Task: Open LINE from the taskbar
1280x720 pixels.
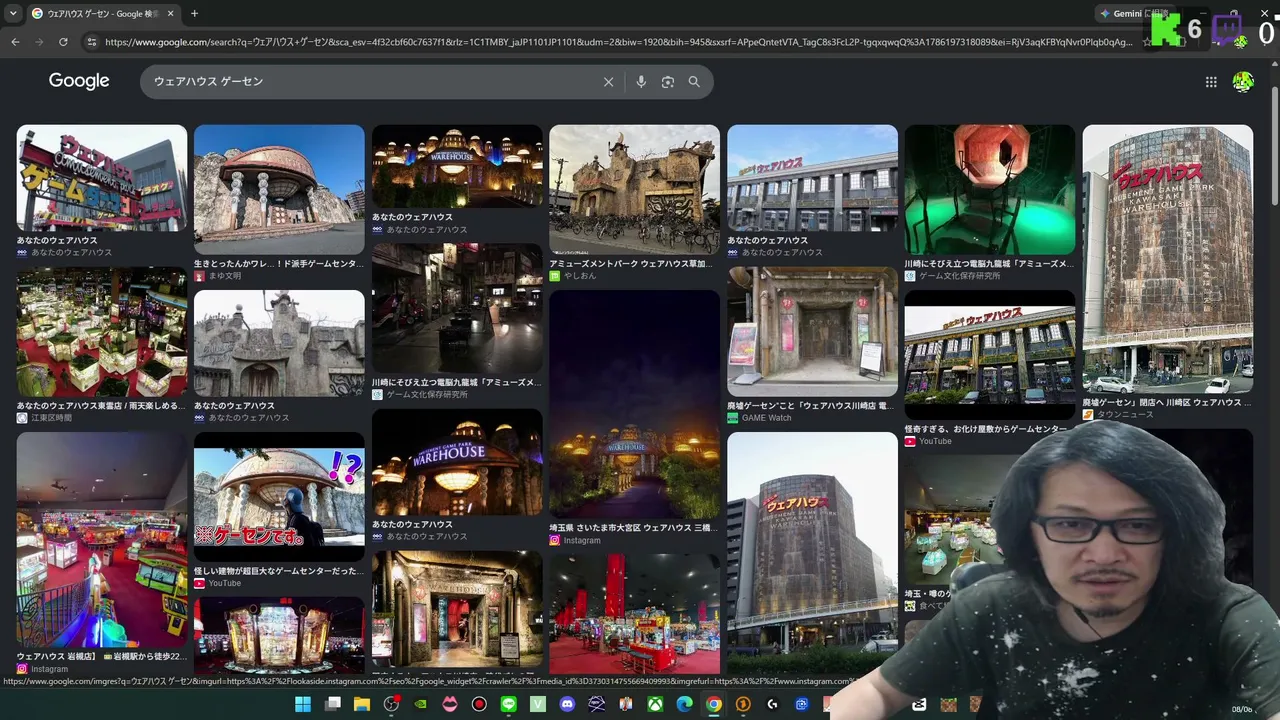Action: 508,704
